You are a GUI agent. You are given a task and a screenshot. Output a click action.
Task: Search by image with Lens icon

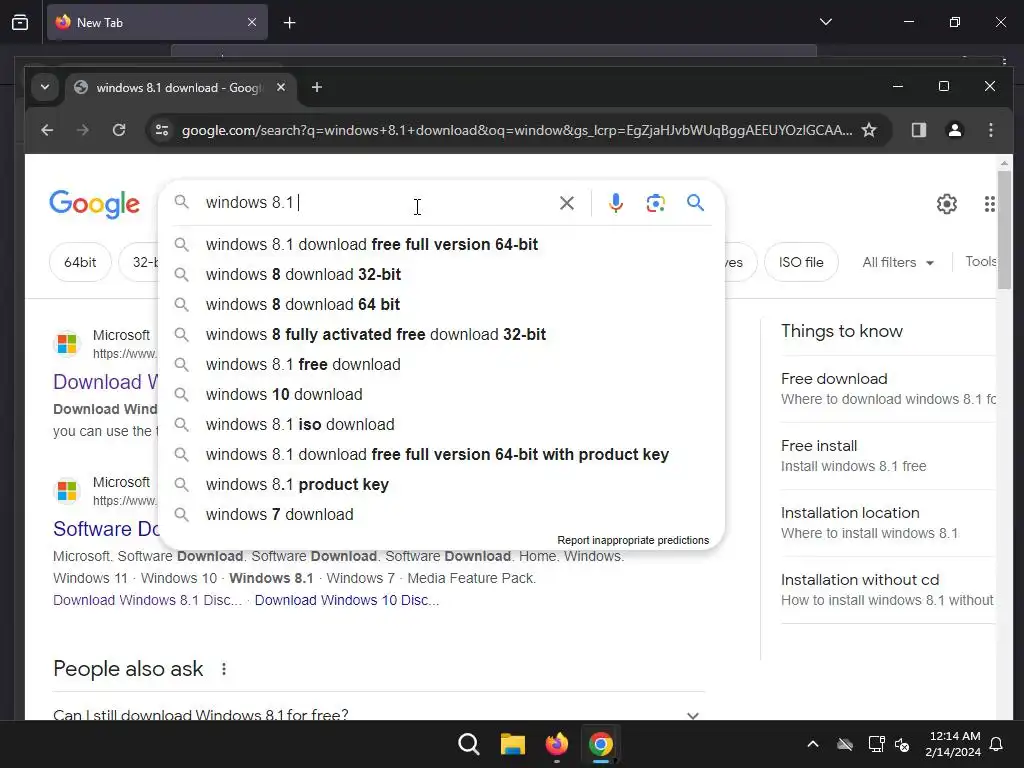click(x=656, y=203)
